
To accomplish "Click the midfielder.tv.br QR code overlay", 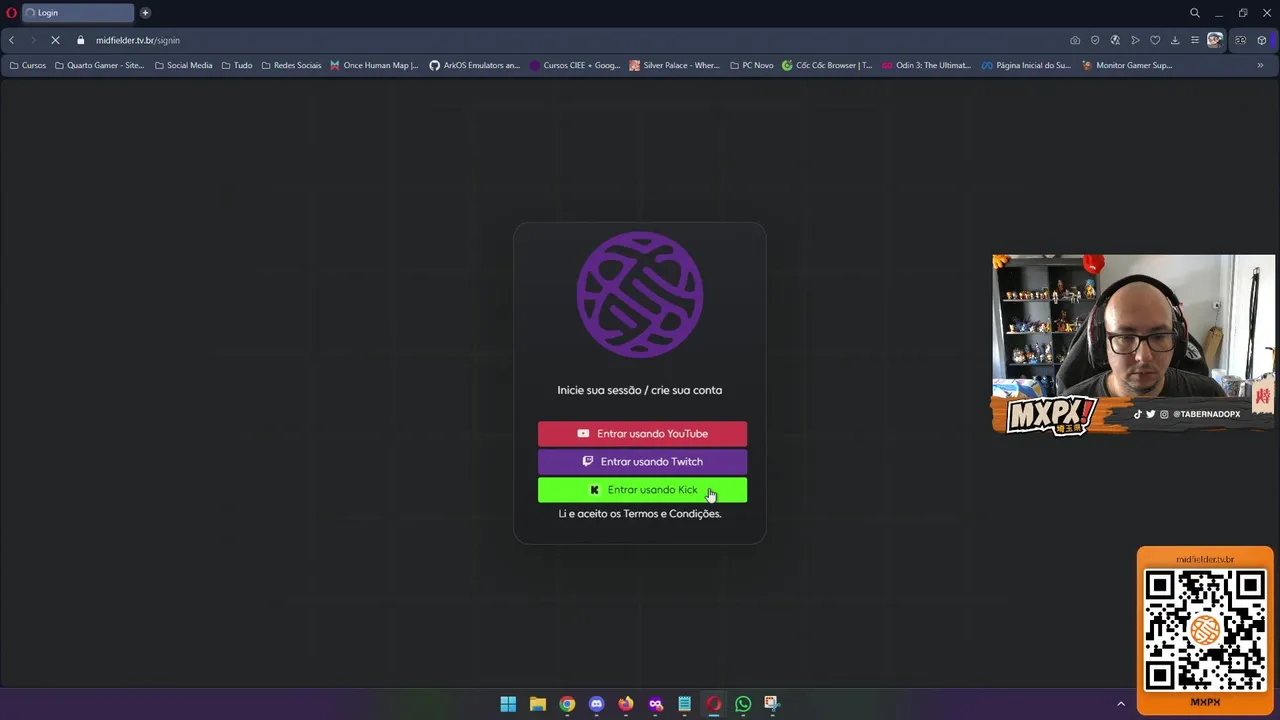I will [1205, 630].
